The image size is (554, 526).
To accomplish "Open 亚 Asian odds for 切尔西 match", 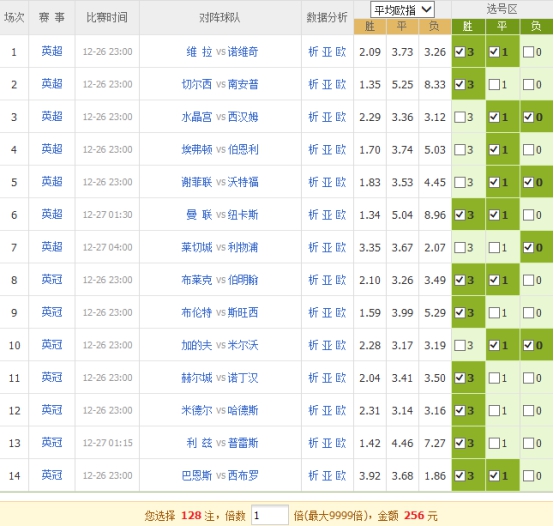I will point(327,84).
